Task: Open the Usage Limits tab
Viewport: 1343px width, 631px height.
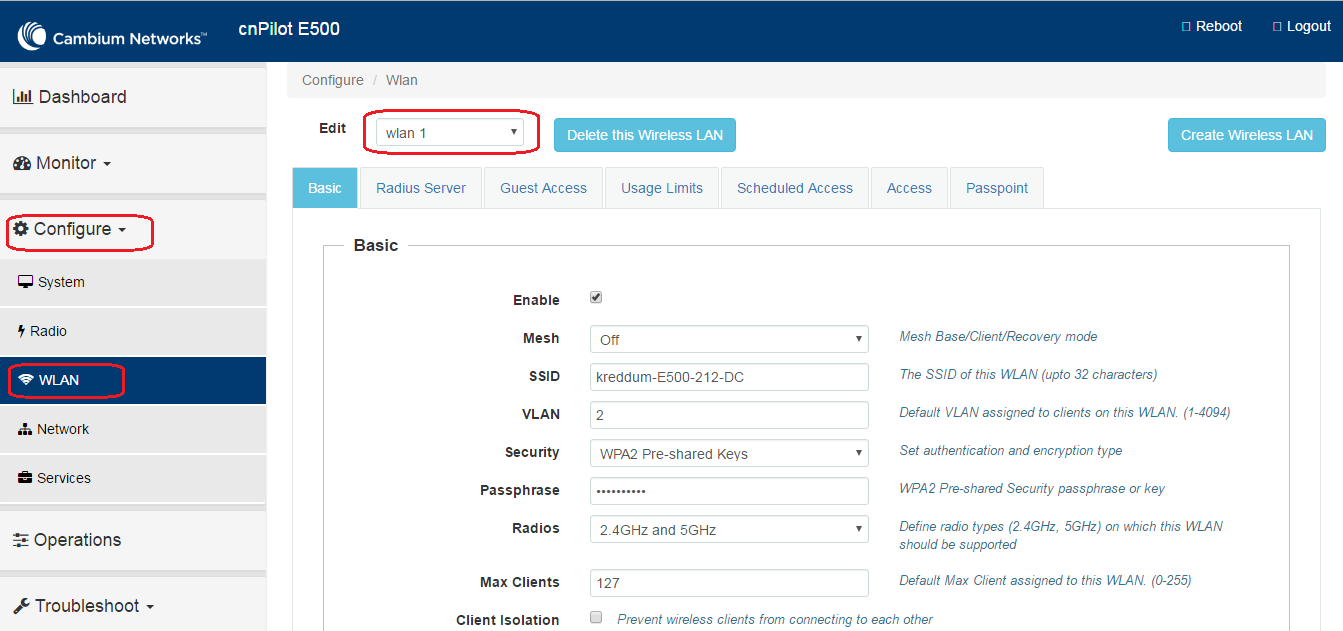Action: pyautogui.click(x=662, y=188)
